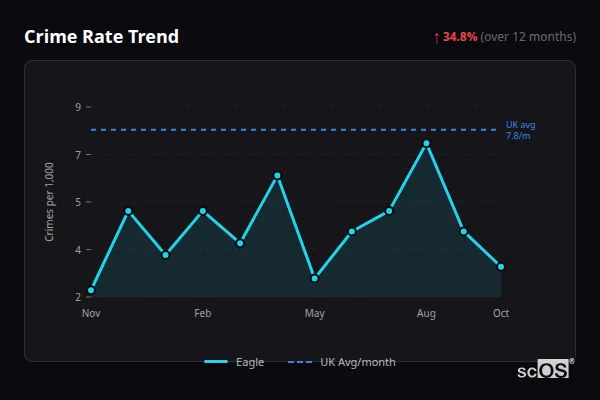The width and height of the screenshot is (600, 400).
Task: Toggle the UK Avg/month legend entry
Action: (x=341, y=362)
